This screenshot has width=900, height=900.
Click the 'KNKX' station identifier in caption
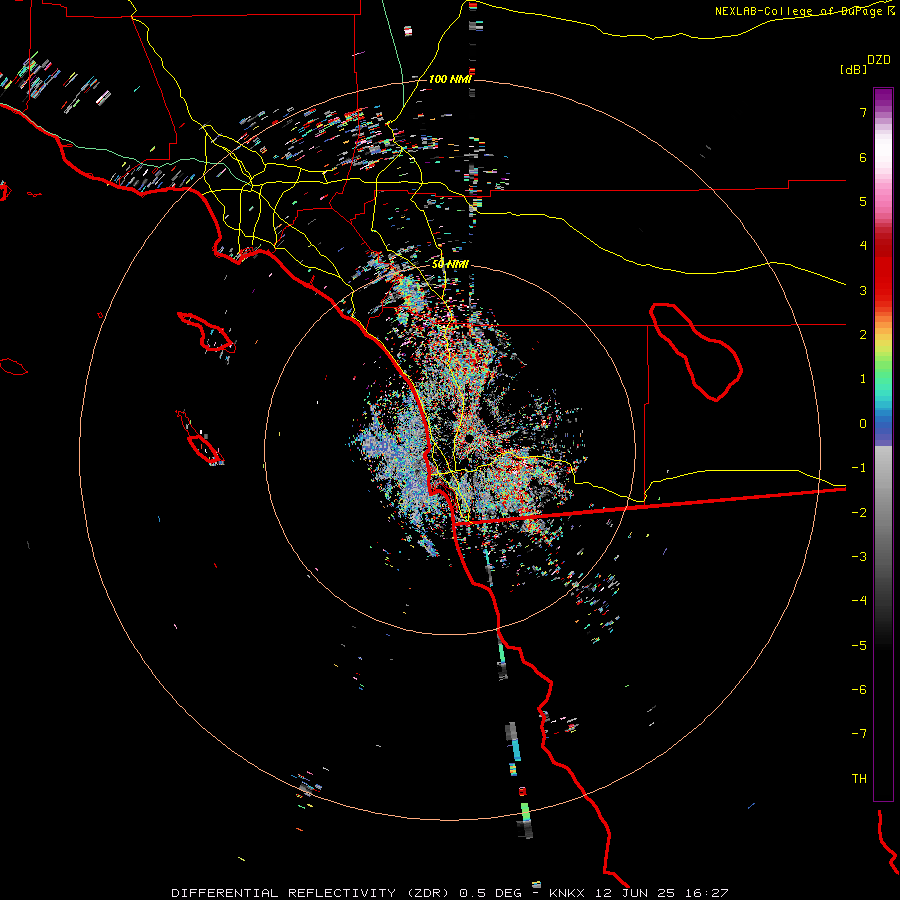pos(567,893)
